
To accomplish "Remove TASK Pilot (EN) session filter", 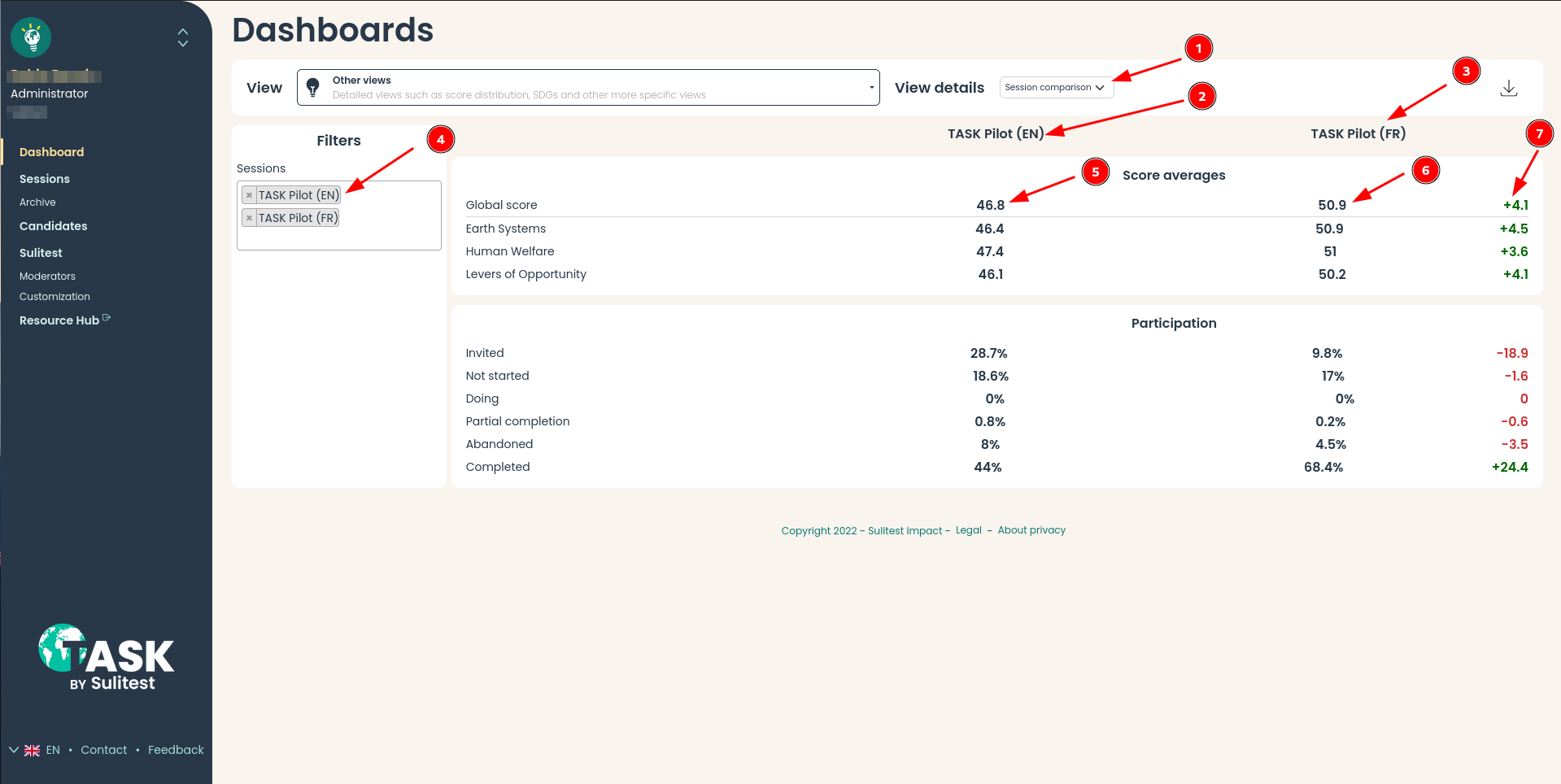I will click(249, 195).
